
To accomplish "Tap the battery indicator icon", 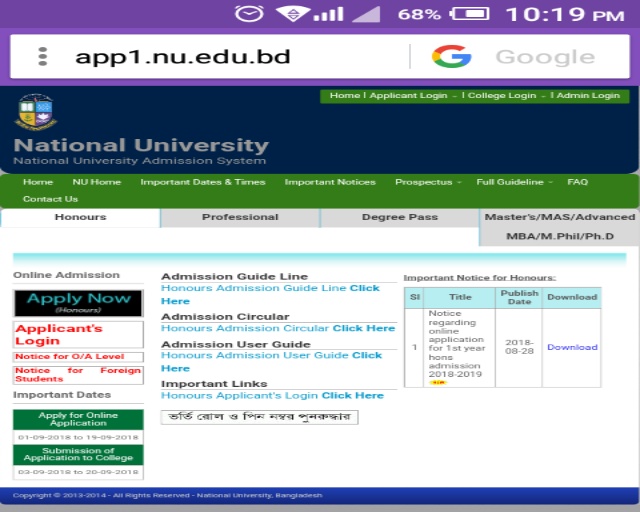I will (x=469, y=14).
